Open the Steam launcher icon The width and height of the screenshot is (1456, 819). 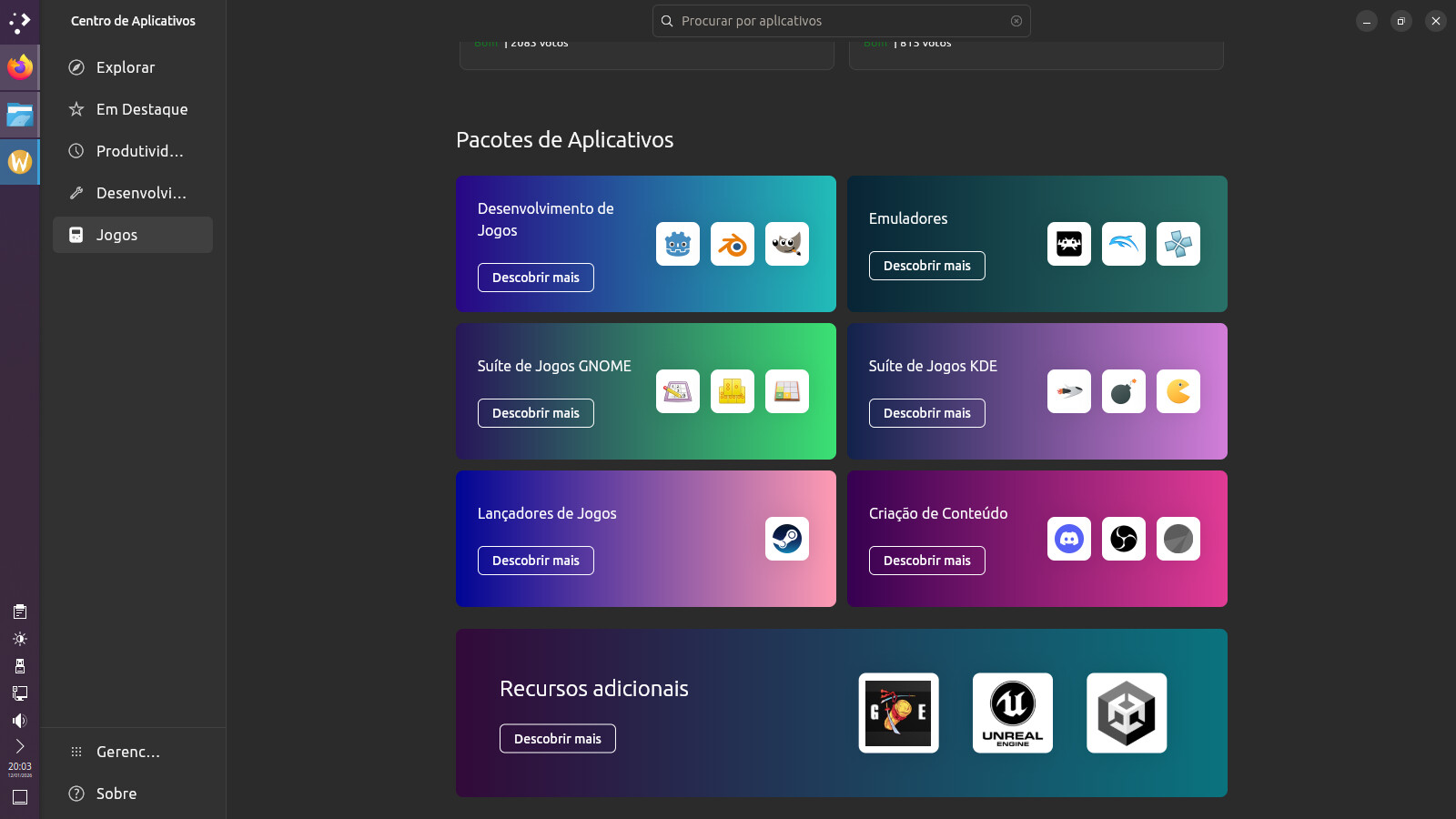[x=787, y=539]
